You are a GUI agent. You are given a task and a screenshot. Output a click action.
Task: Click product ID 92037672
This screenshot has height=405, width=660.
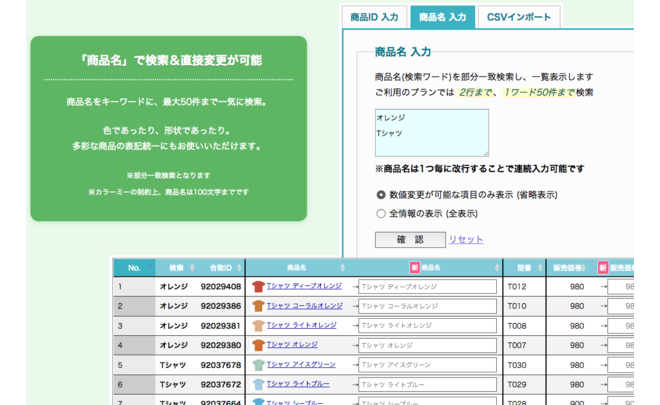221,384
